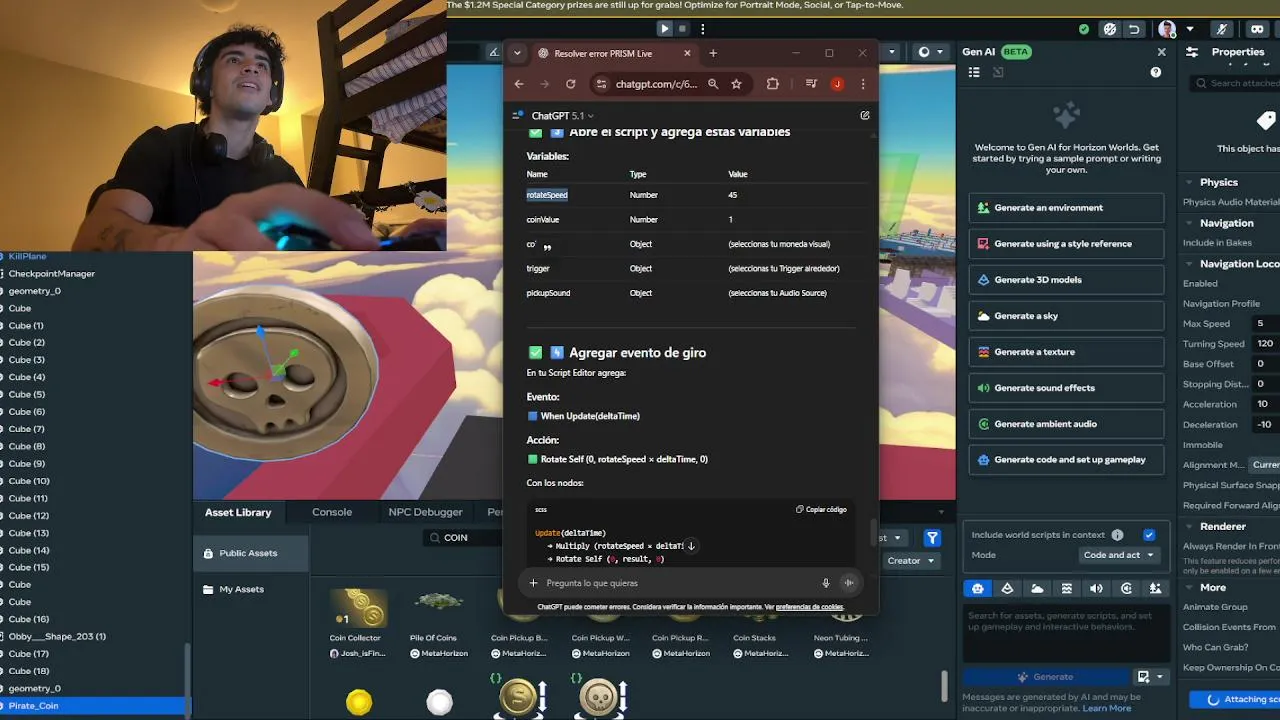Select the ambient audio mode icon
The image size is (1280, 720).
[1126, 589]
